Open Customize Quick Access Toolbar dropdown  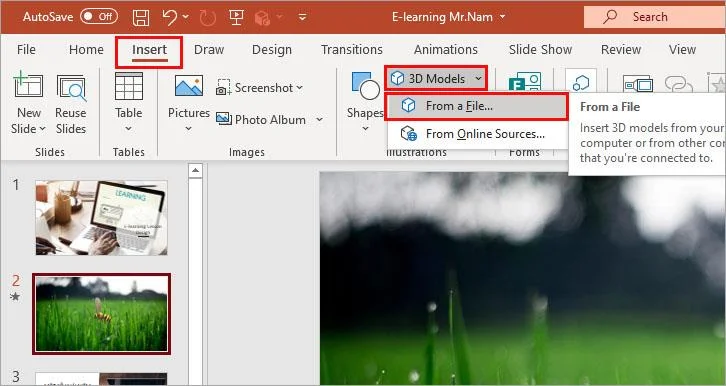(x=302, y=18)
